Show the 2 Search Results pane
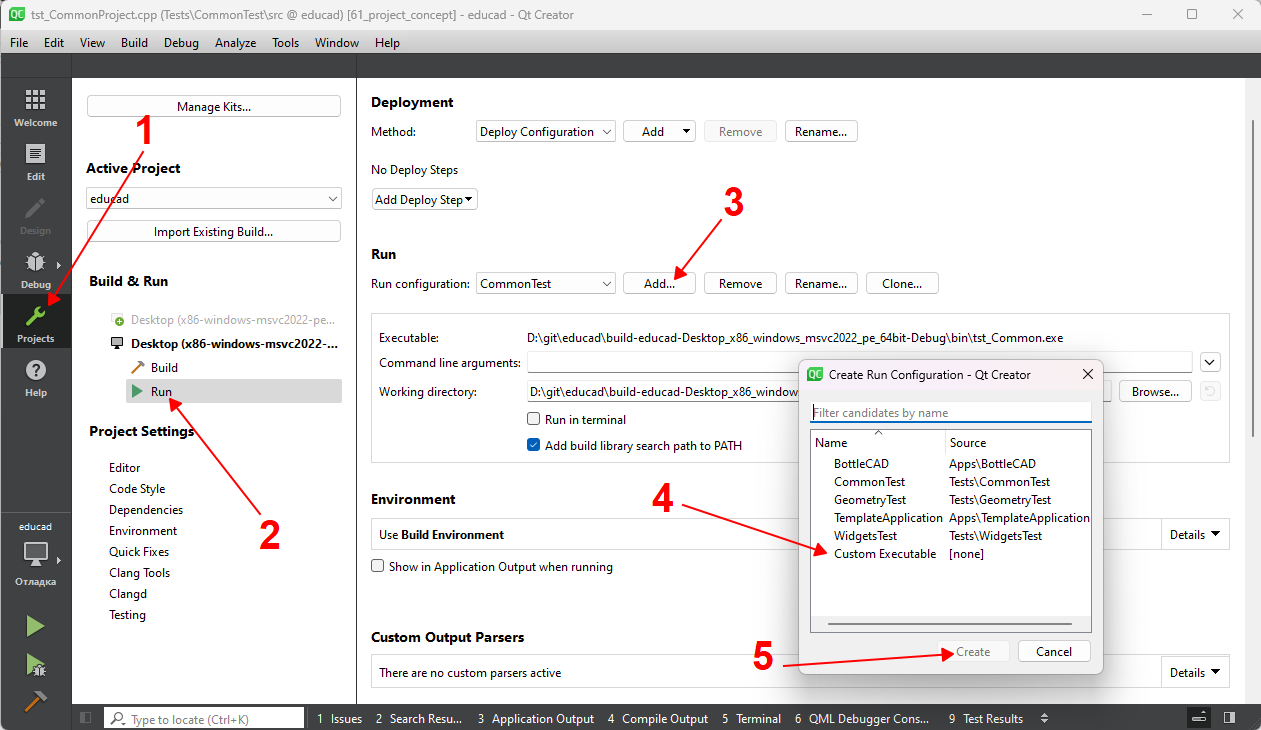This screenshot has height=730, width=1261. coord(419,719)
